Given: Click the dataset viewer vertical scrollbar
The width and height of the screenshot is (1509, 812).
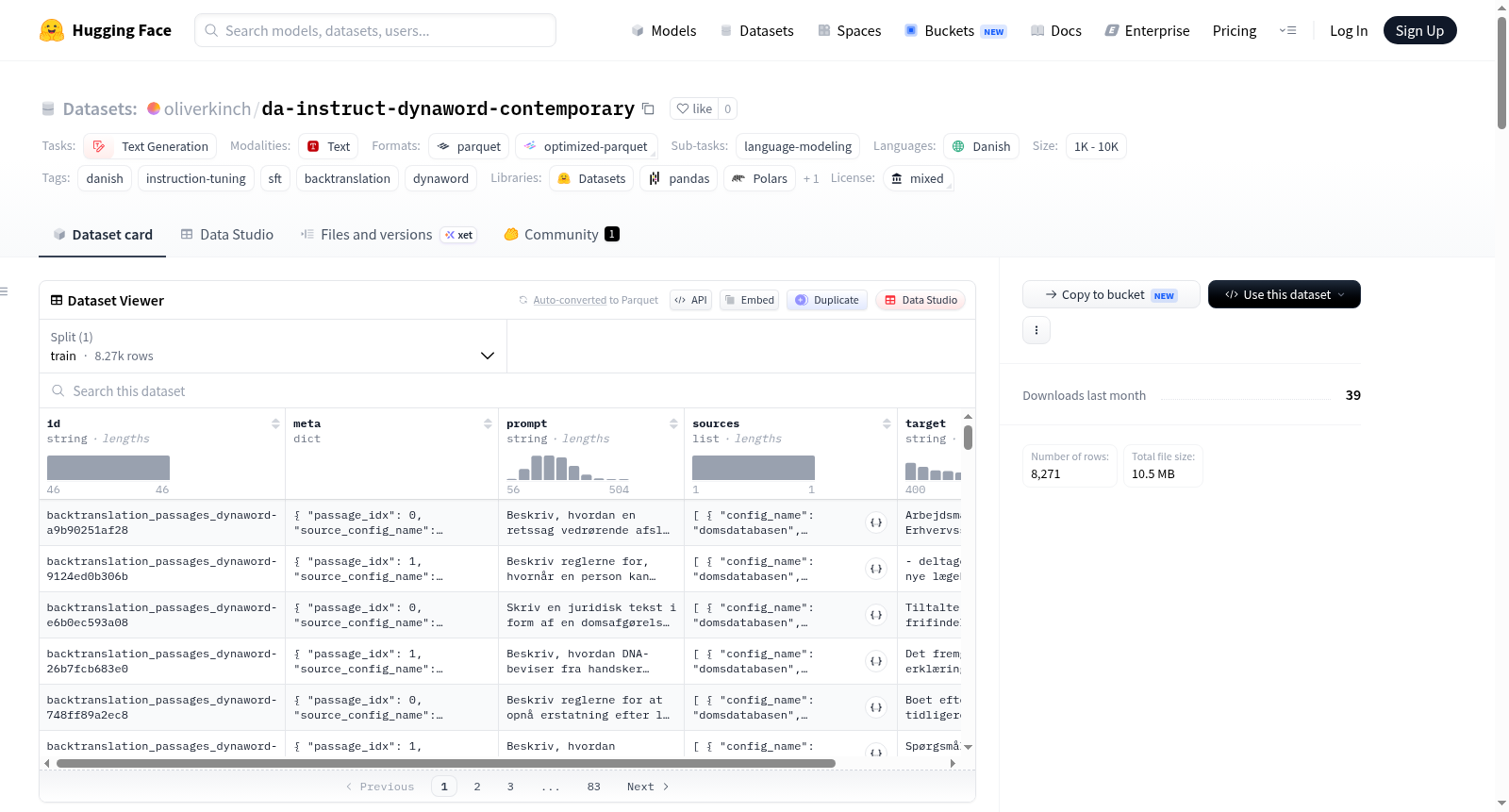Looking at the screenshot, I should [968, 438].
